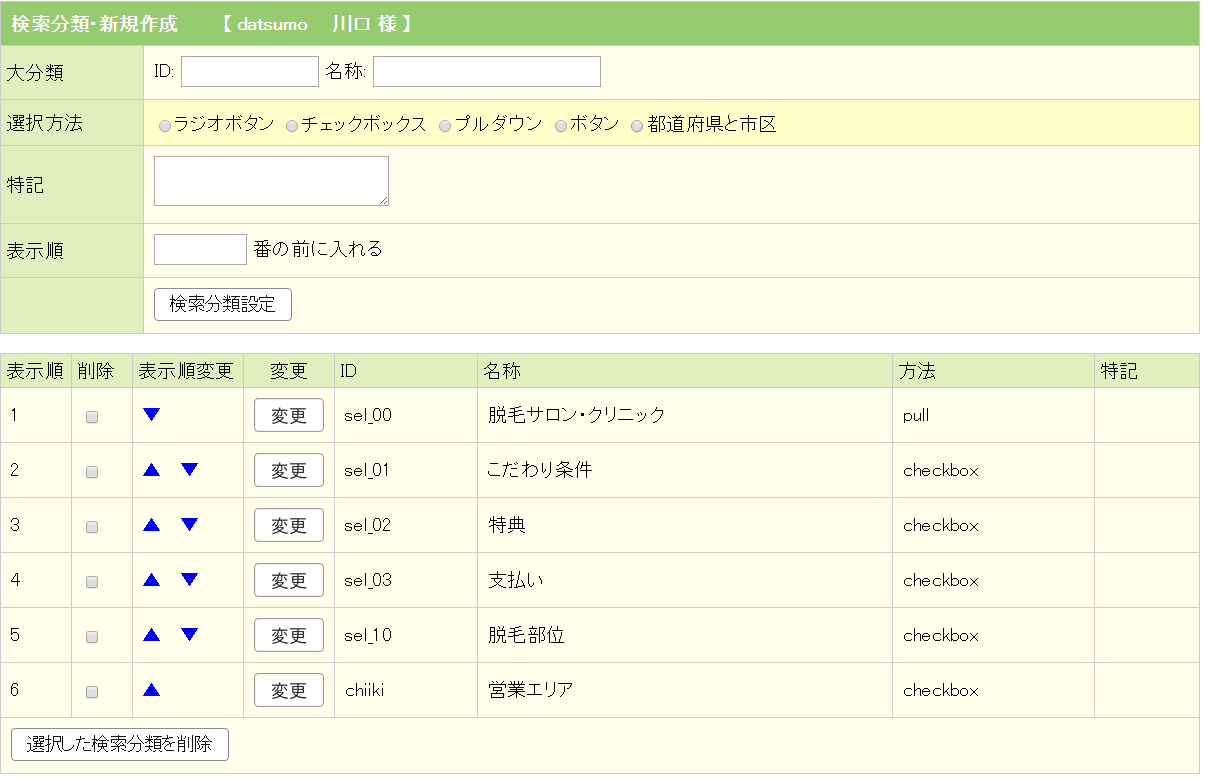The image size is (1205, 780).
Task: Move 営業エリア row up with blue arrow
Action: point(151,690)
